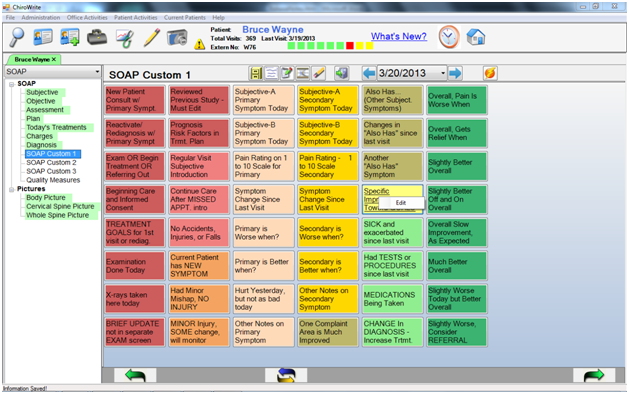629x394 pixels.
Task: Click the pencil edit icon
Action: [x=152, y=38]
